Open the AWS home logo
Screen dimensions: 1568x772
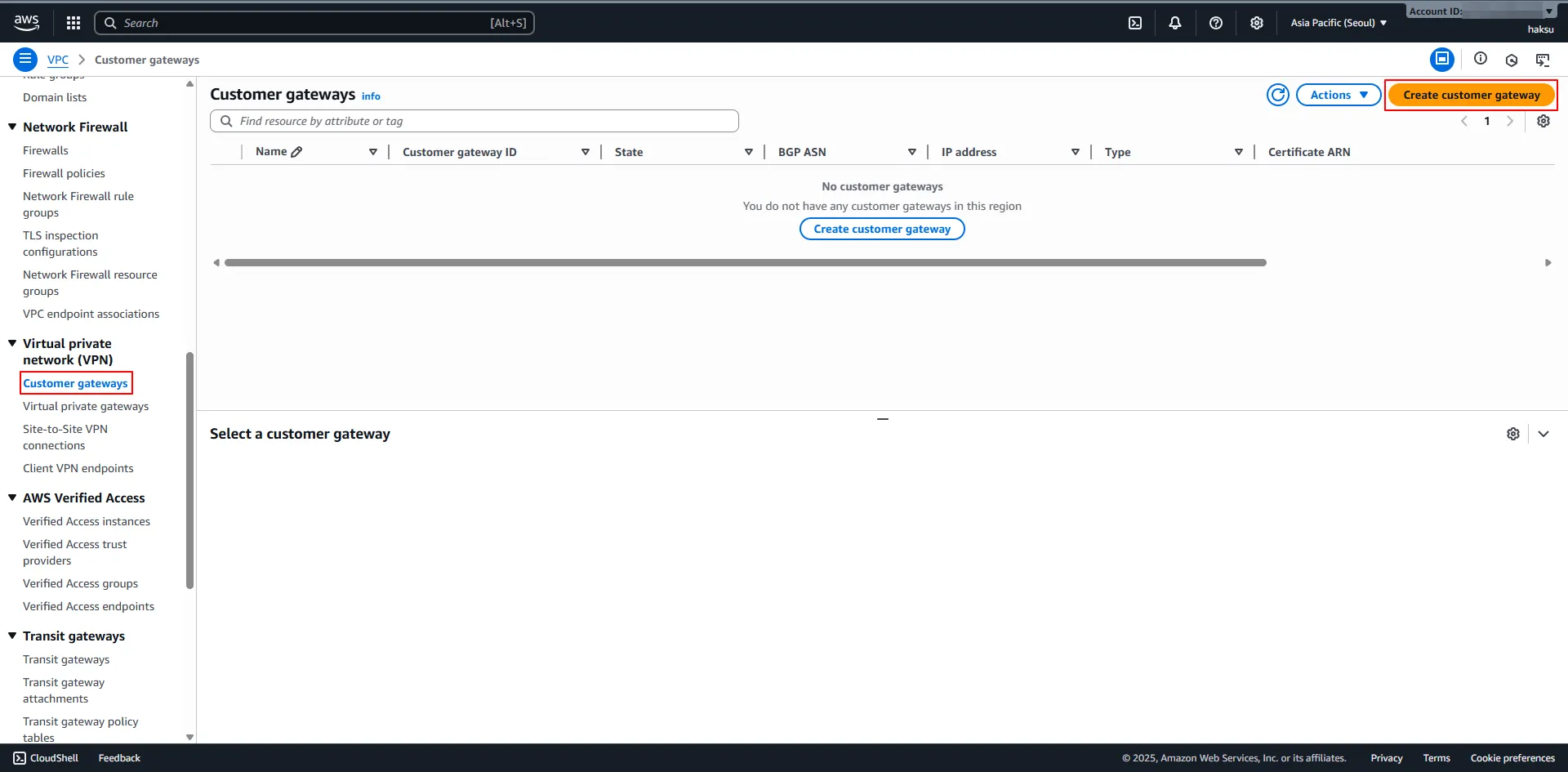[x=26, y=22]
